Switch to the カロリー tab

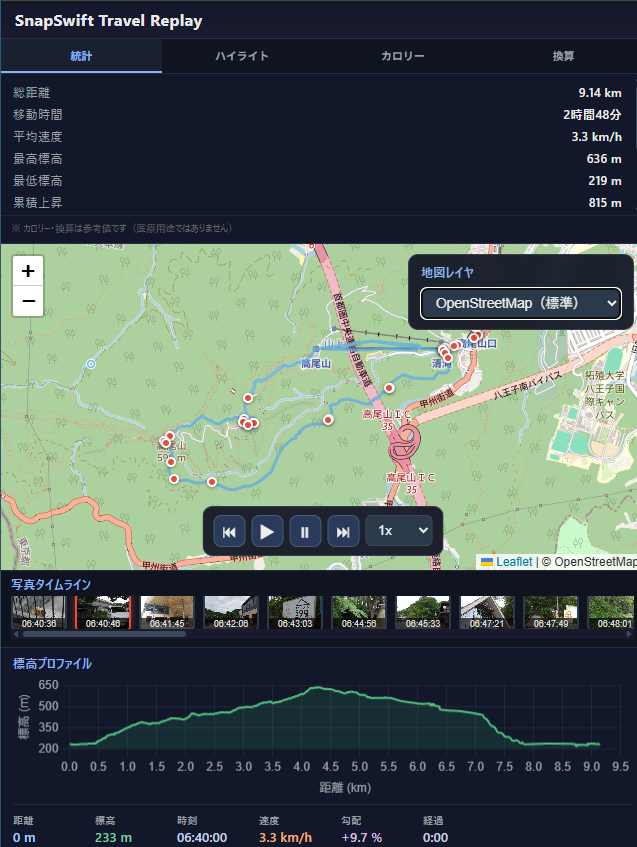coord(403,56)
